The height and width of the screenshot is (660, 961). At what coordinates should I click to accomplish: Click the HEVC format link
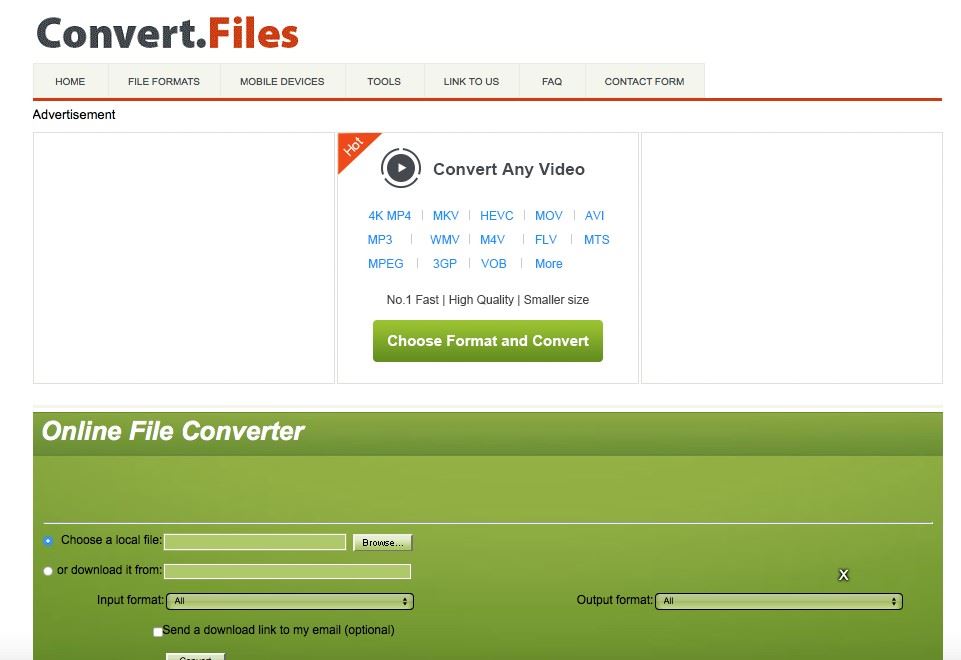(x=496, y=216)
